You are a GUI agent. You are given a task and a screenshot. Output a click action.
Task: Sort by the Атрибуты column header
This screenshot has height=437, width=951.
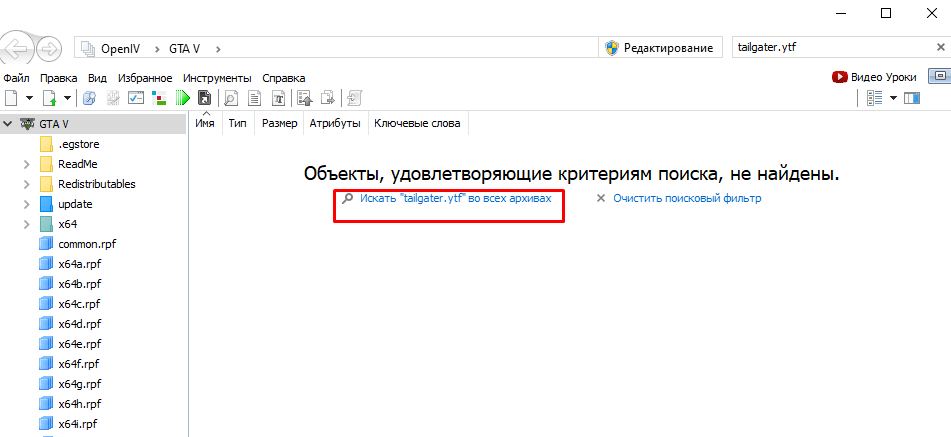[335, 124]
